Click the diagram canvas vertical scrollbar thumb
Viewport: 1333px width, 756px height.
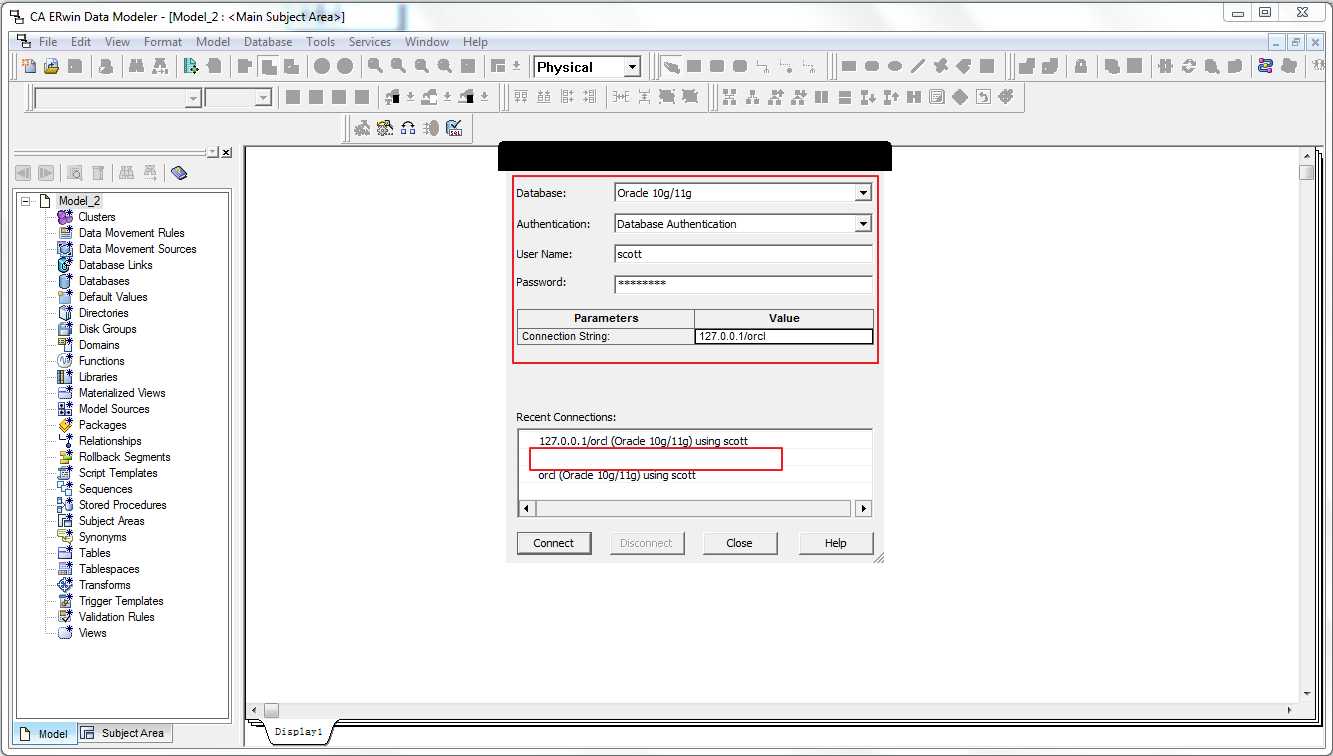(x=1307, y=172)
